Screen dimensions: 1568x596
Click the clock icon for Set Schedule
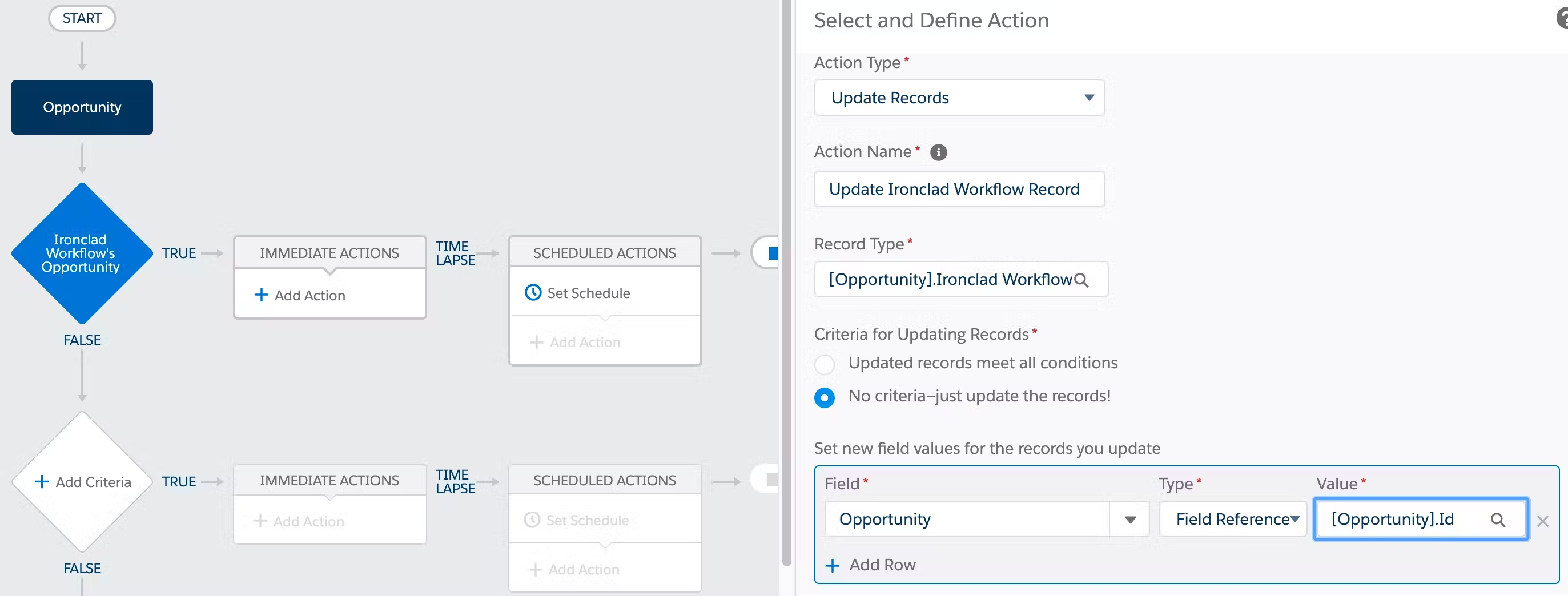coord(533,293)
